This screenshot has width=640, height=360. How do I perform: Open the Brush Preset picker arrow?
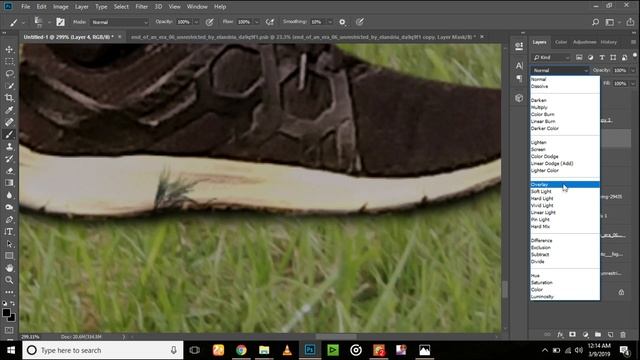point(48,22)
